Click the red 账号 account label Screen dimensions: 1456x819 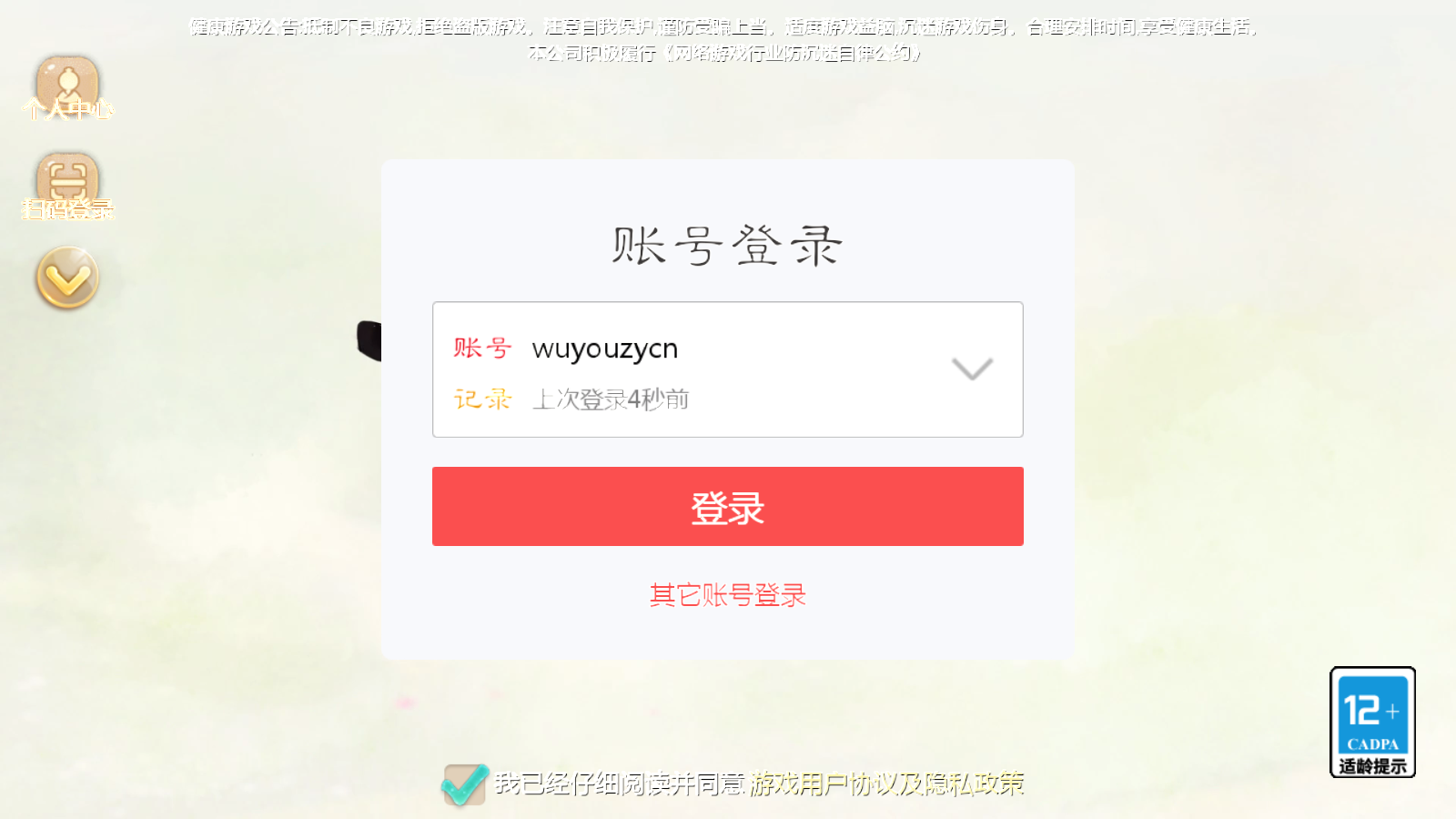(482, 348)
